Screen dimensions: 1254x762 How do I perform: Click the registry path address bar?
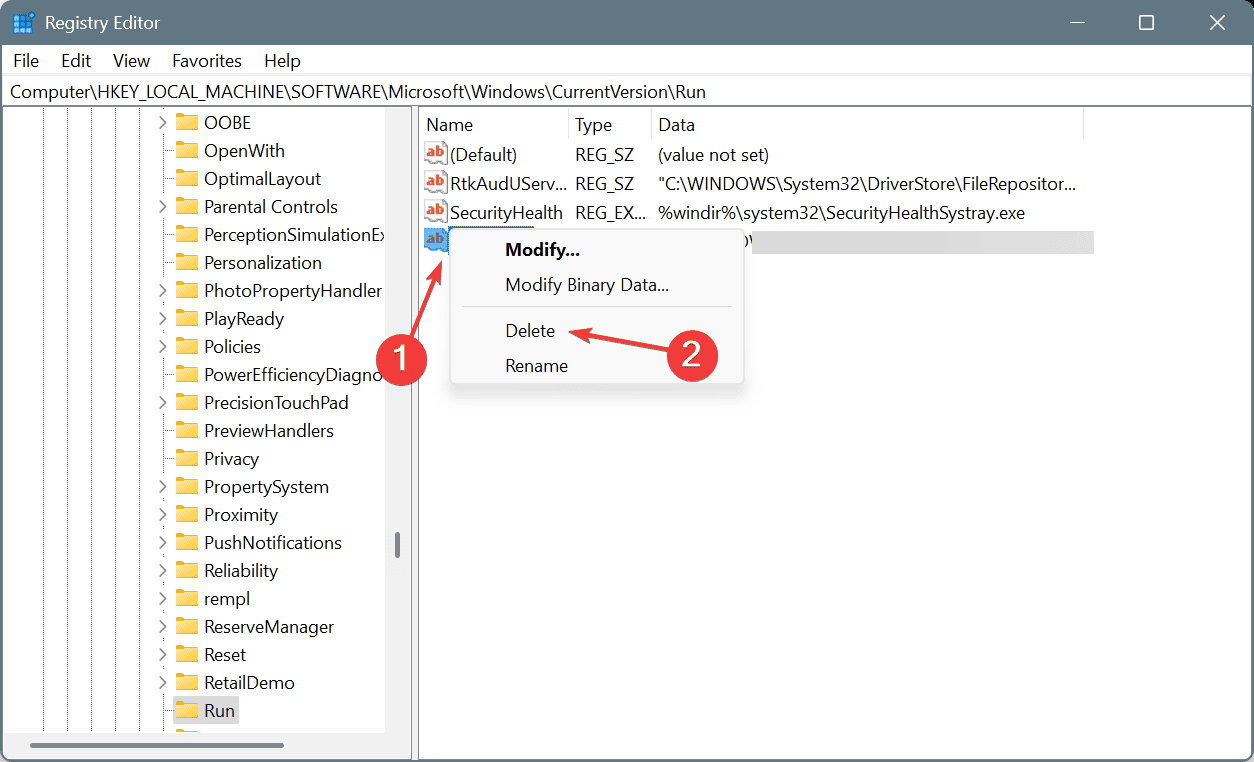tap(627, 92)
